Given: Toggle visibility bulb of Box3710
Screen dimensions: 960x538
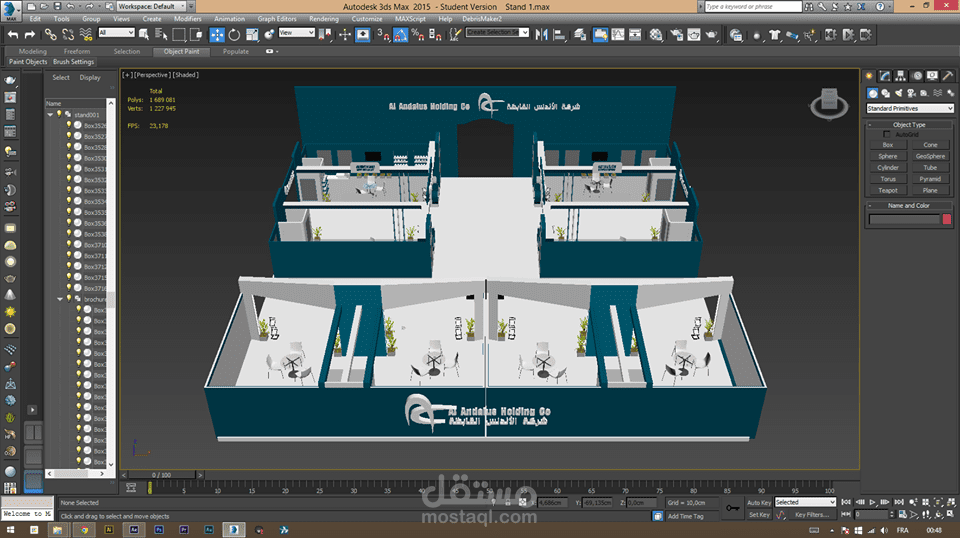Looking at the screenshot, I should (69, 244).
